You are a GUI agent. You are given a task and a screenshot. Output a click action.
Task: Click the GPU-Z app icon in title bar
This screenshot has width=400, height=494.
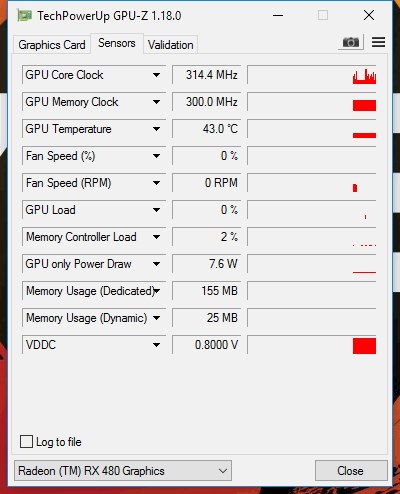(x=24, y=16)
